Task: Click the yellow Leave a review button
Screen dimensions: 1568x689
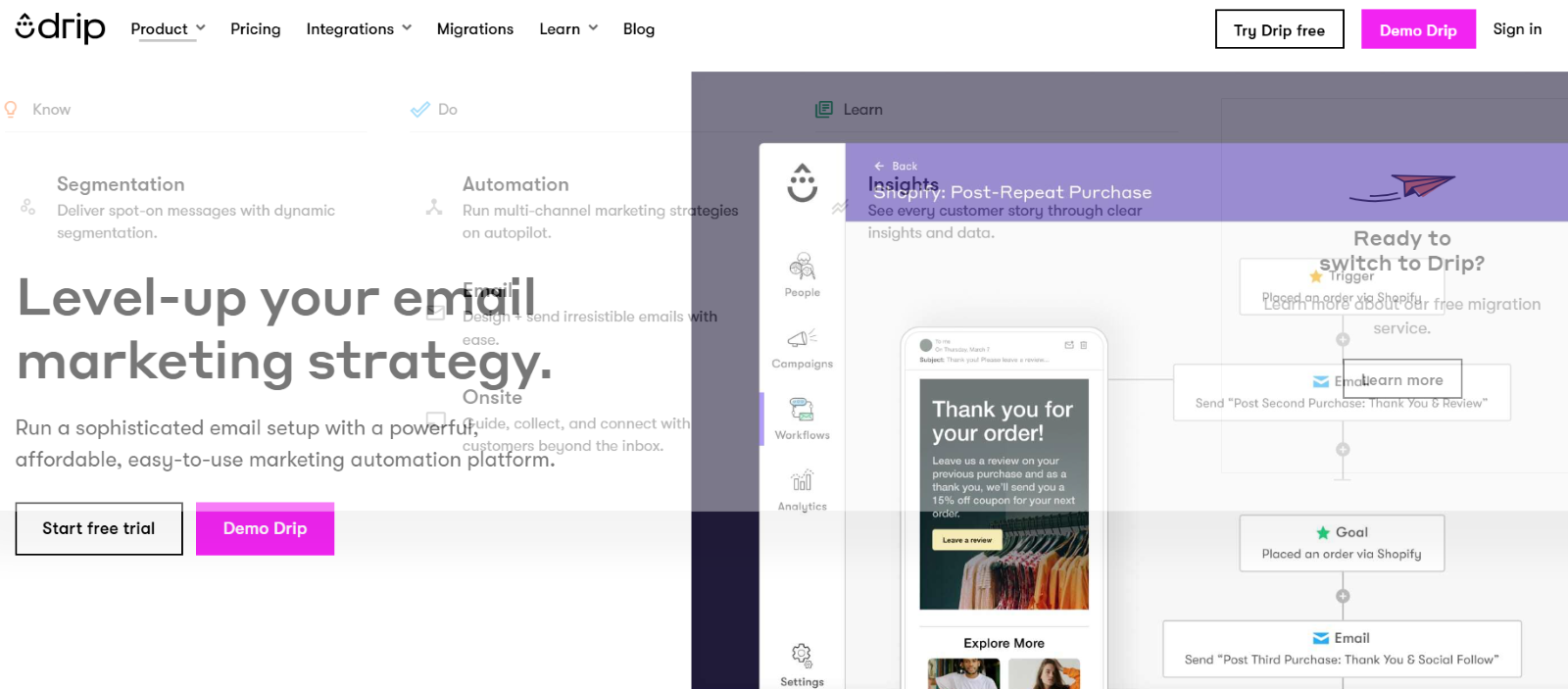Action: coord(967,540)
